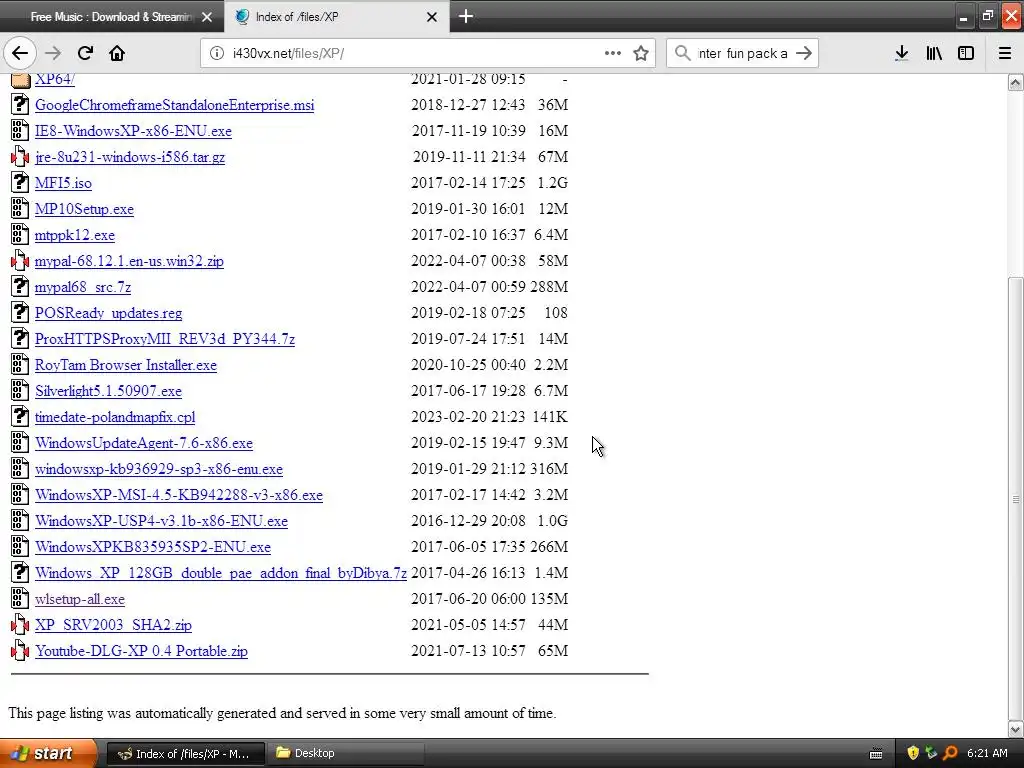
Task: Click the mtppk12.exe link
Action: pos(75,235)
